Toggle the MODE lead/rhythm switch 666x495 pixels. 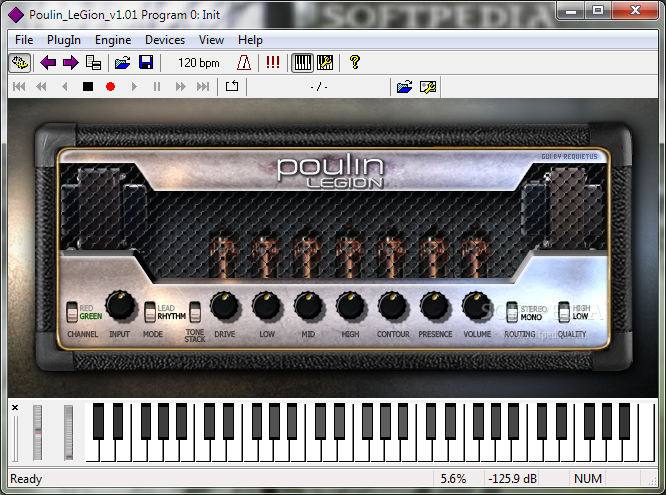150,312
